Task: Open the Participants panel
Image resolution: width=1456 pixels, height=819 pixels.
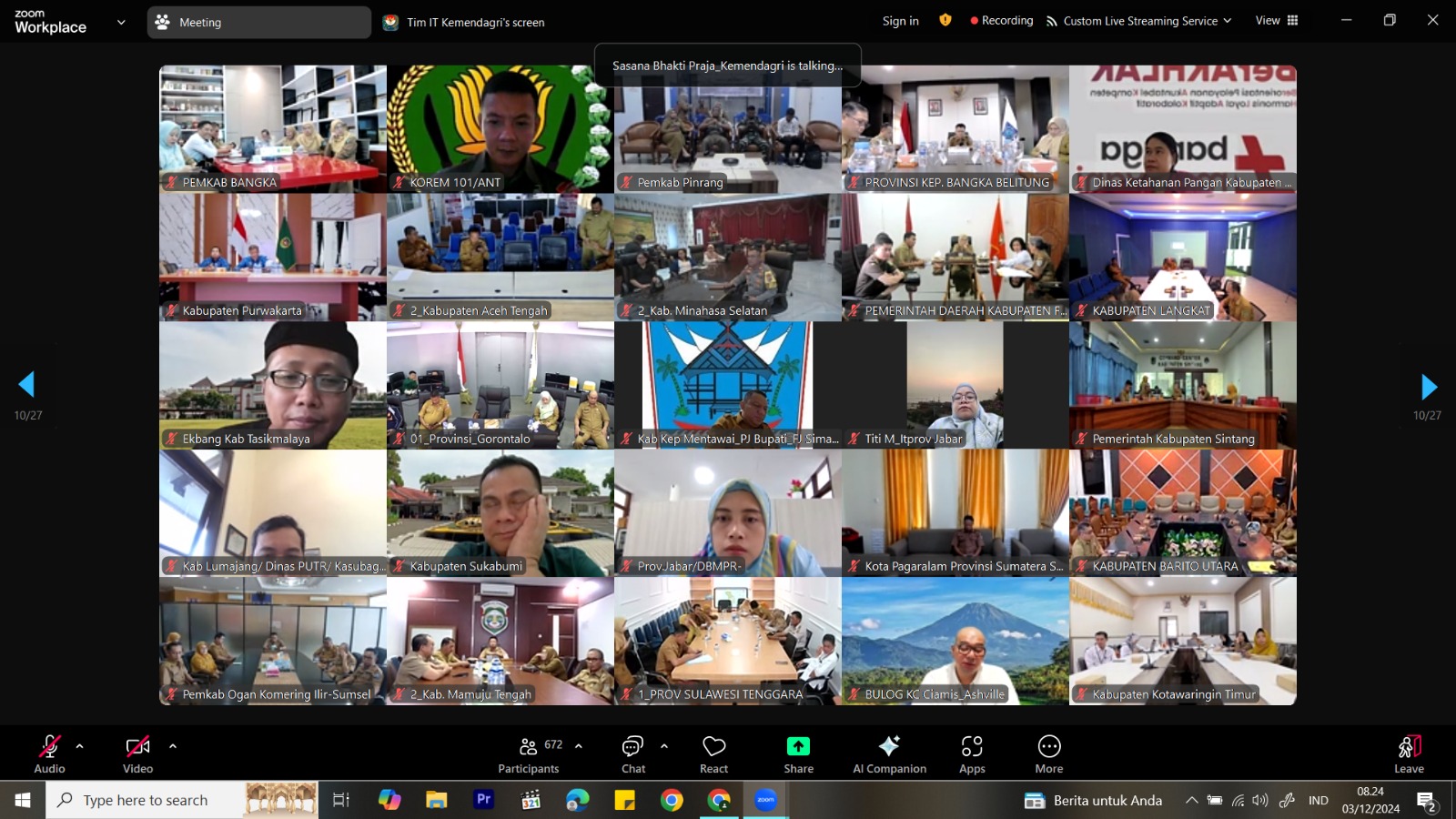Action: point(529,754)
